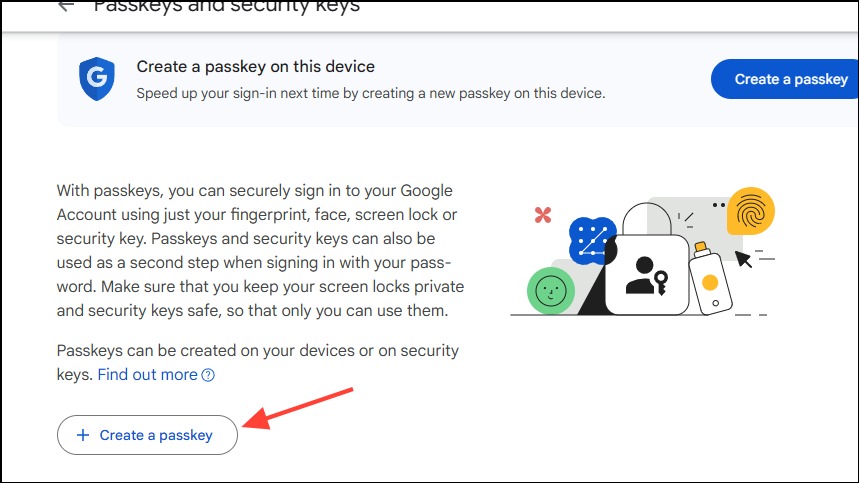This screenshot has width=859, height=483.
Task: Open the Find out more link
Action: point(147,375)
